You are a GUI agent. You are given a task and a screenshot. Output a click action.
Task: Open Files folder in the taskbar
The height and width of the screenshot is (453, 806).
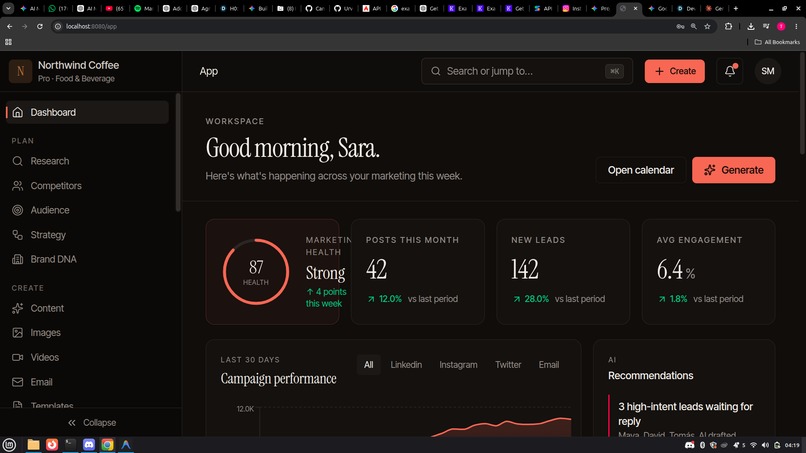33,445
